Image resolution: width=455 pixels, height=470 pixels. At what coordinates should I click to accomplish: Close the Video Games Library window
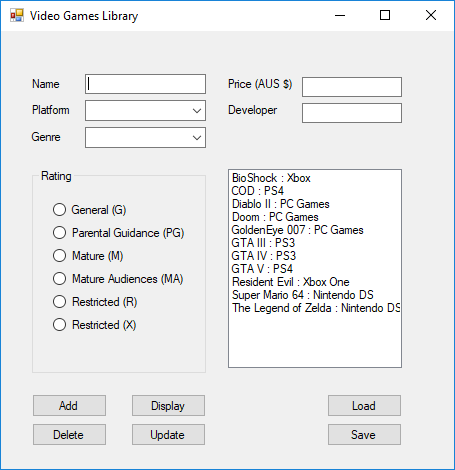tap(431, 15)
